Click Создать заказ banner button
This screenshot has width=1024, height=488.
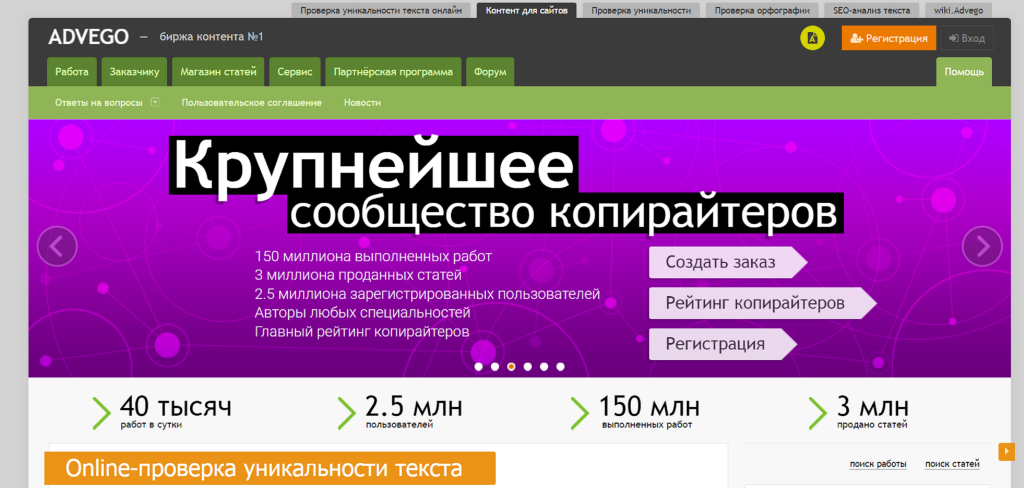728,263
